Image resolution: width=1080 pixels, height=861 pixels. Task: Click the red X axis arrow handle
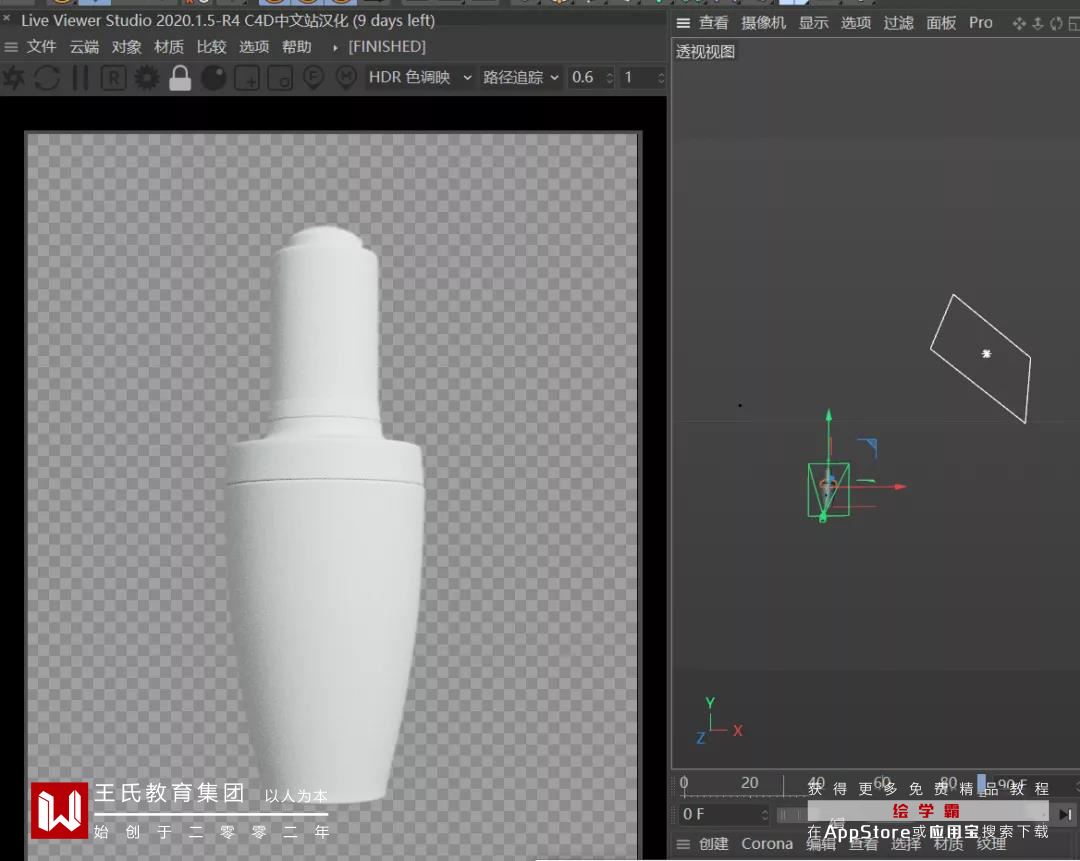pos(900,486)
